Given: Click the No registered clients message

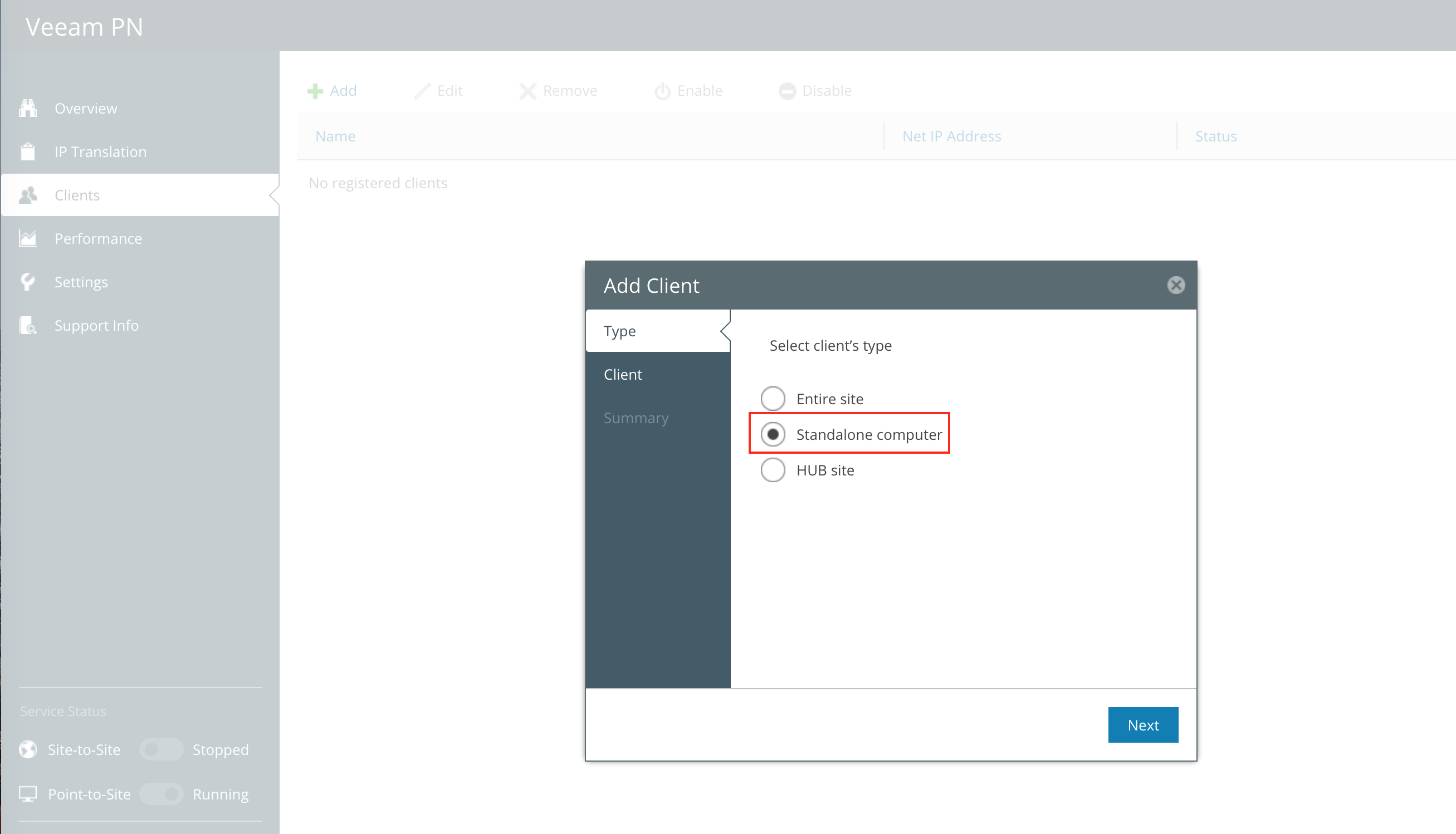Looking at the screenshot, I should point(378,183).
